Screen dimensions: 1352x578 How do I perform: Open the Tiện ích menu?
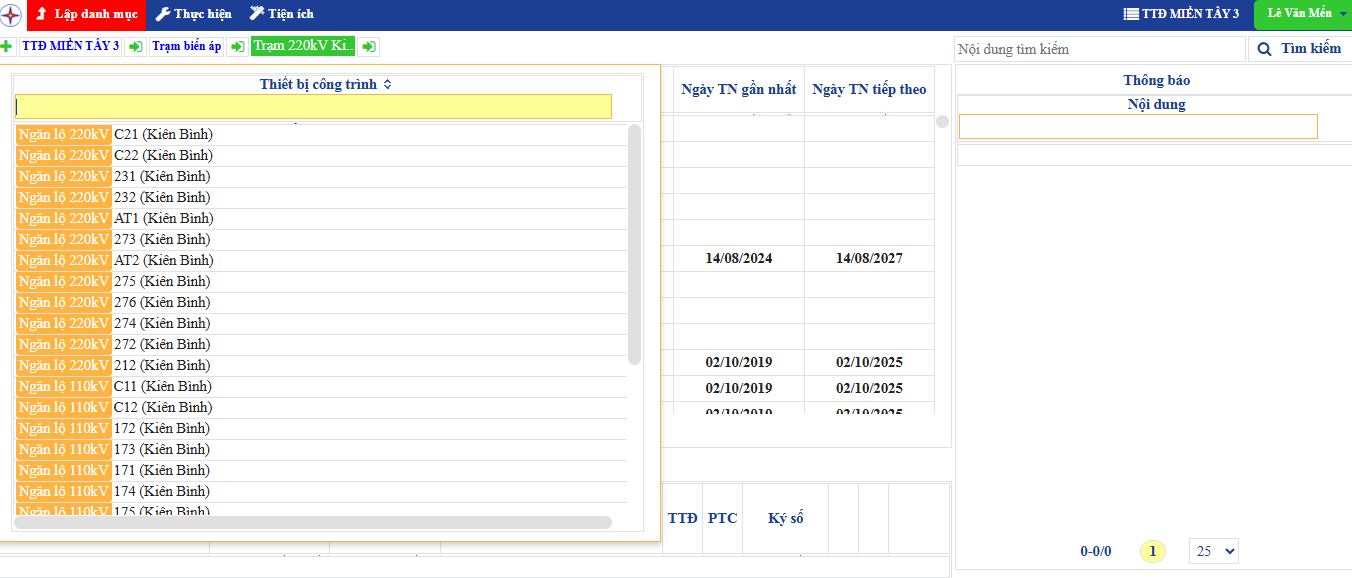click(281, 14)
